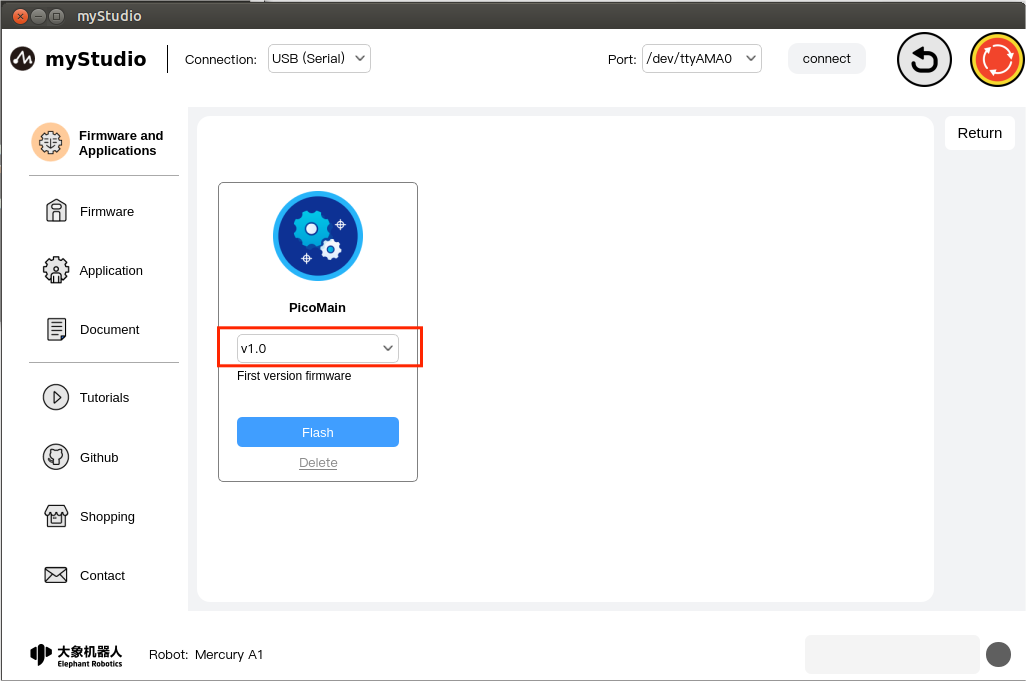The width and height of the screenshot is (1026, 681).
Task: Click the Tutorials play icon
Action: 56,397
